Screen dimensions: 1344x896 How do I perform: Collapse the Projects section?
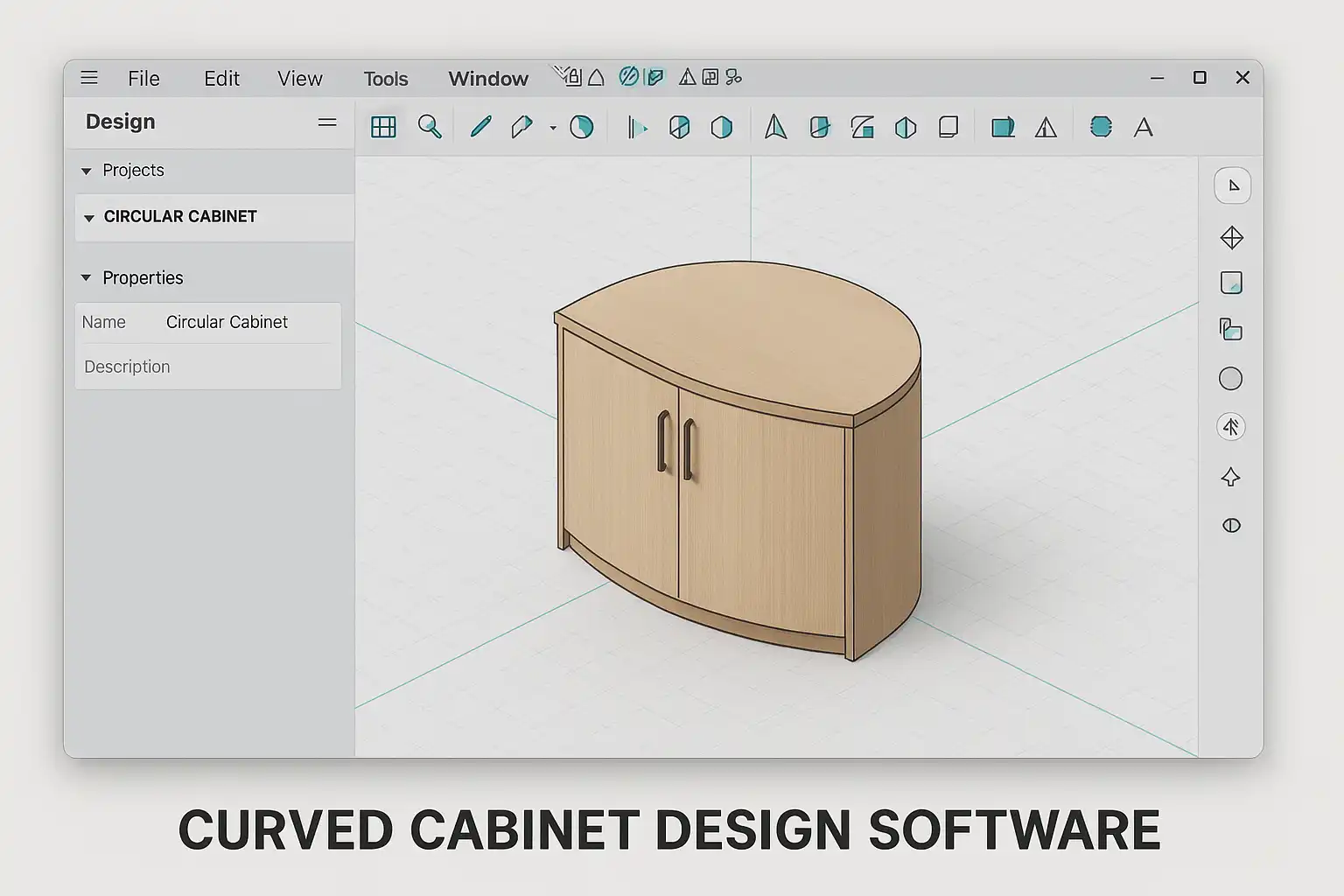click(x=87, y=171)
